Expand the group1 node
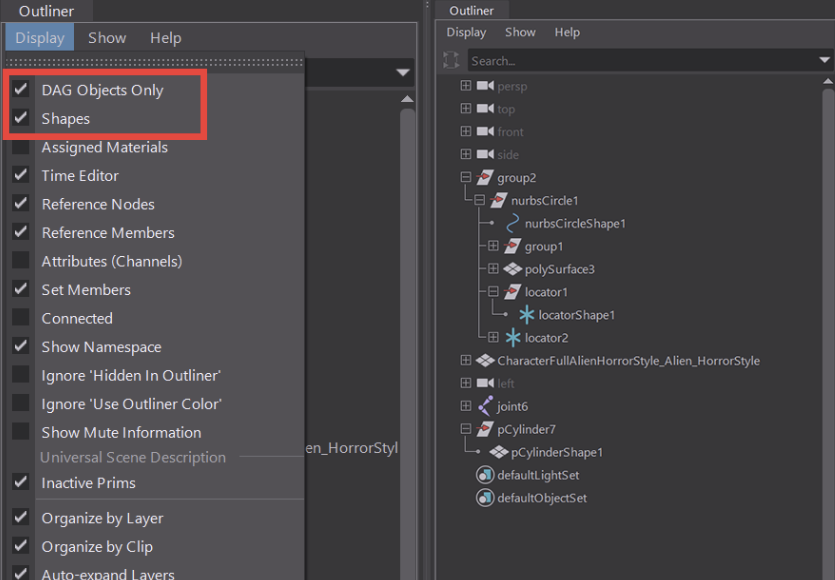Image resolution: width=835 pixels, height=580 pixels. point(494,246)
